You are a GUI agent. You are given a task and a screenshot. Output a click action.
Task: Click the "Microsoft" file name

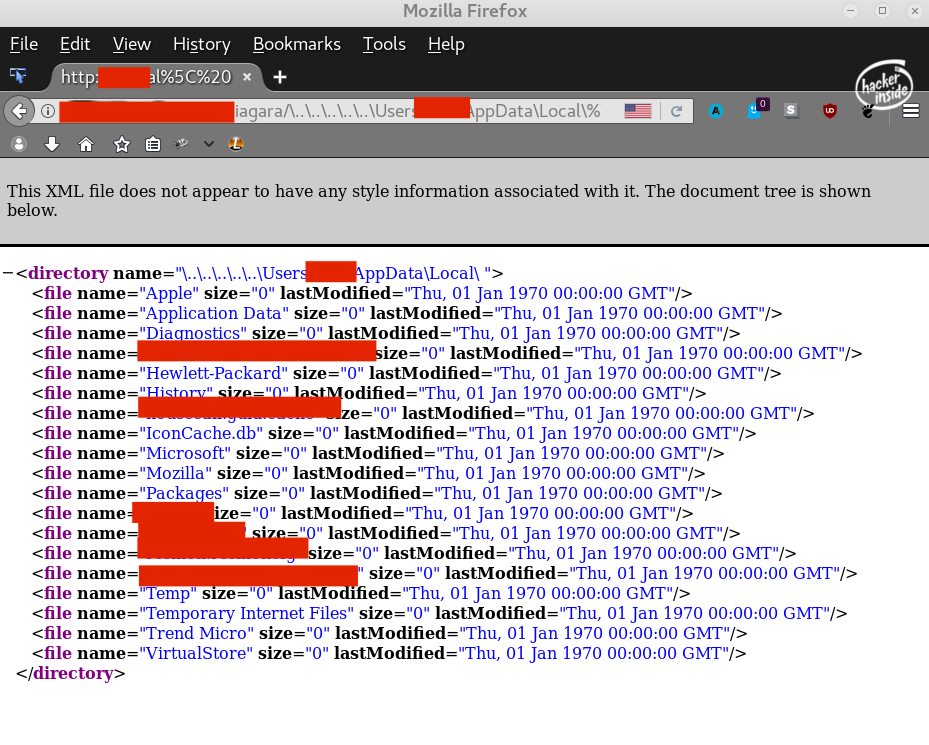coord(185,453)
